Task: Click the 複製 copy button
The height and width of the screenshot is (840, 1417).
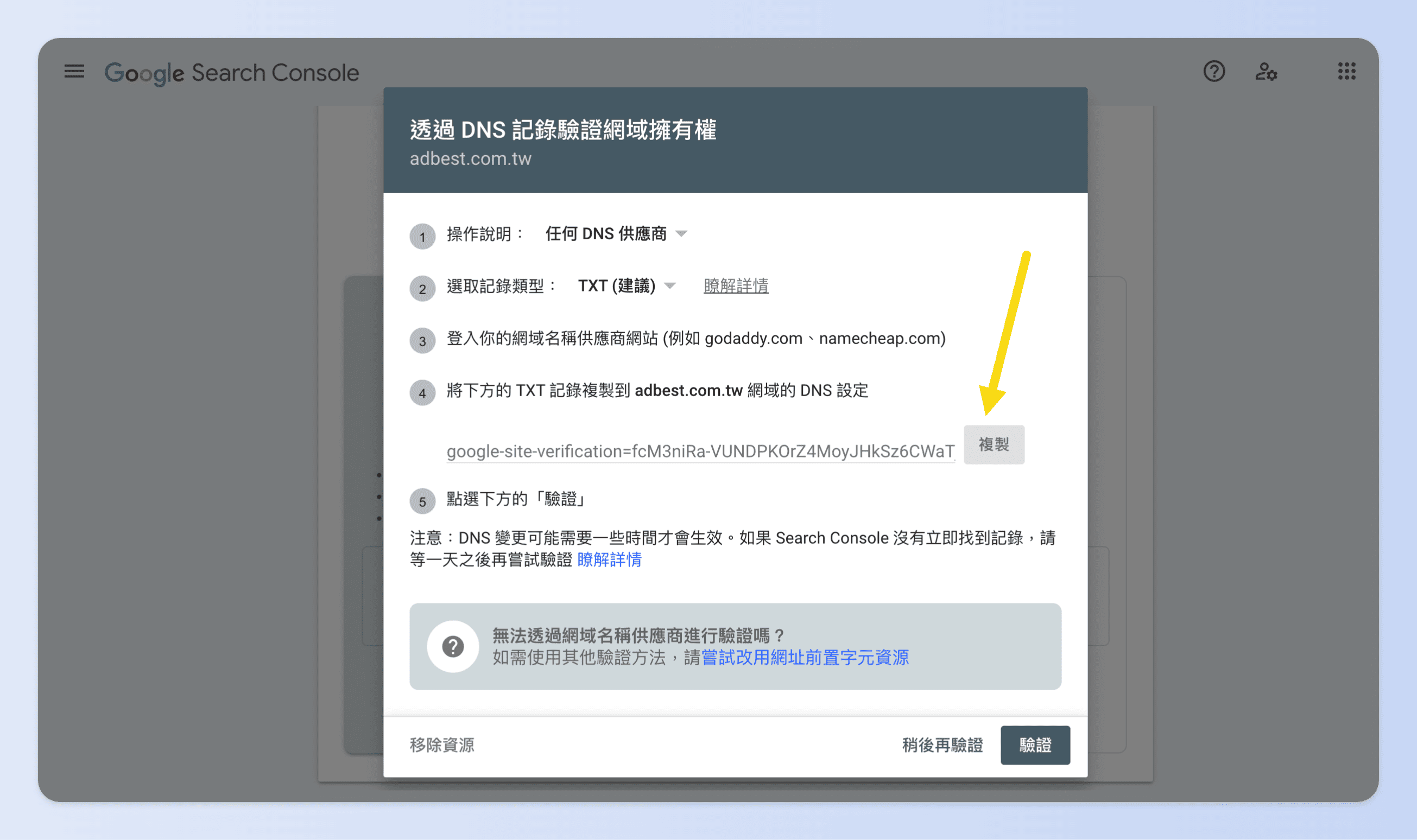Action: 994,445
